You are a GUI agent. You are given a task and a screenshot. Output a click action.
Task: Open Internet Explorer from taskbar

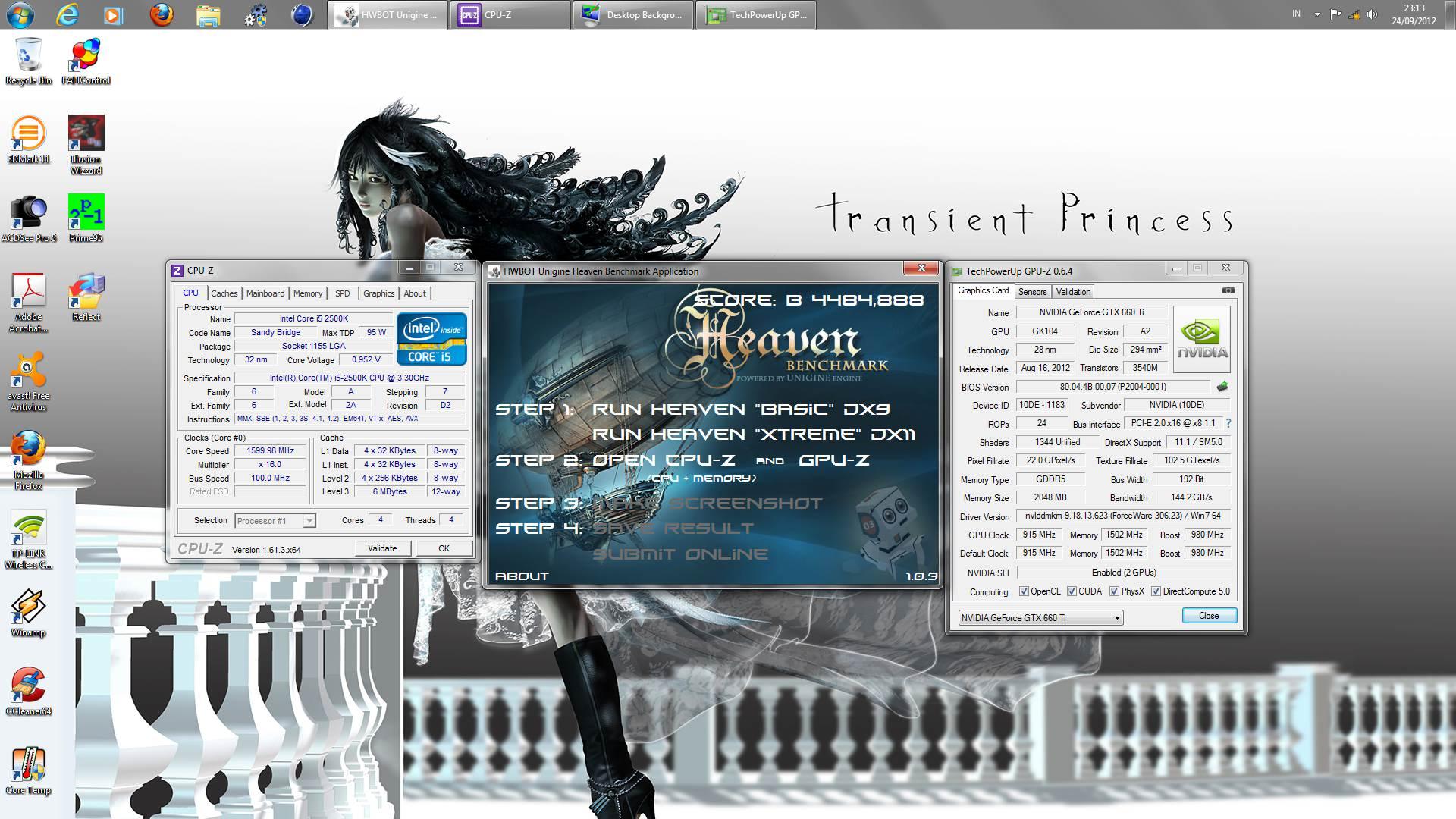click(x=67, y=14)
